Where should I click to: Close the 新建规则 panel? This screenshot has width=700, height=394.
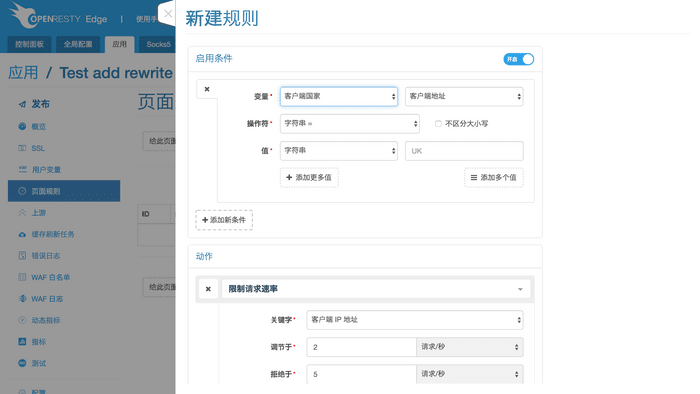[x=168, y=14]
